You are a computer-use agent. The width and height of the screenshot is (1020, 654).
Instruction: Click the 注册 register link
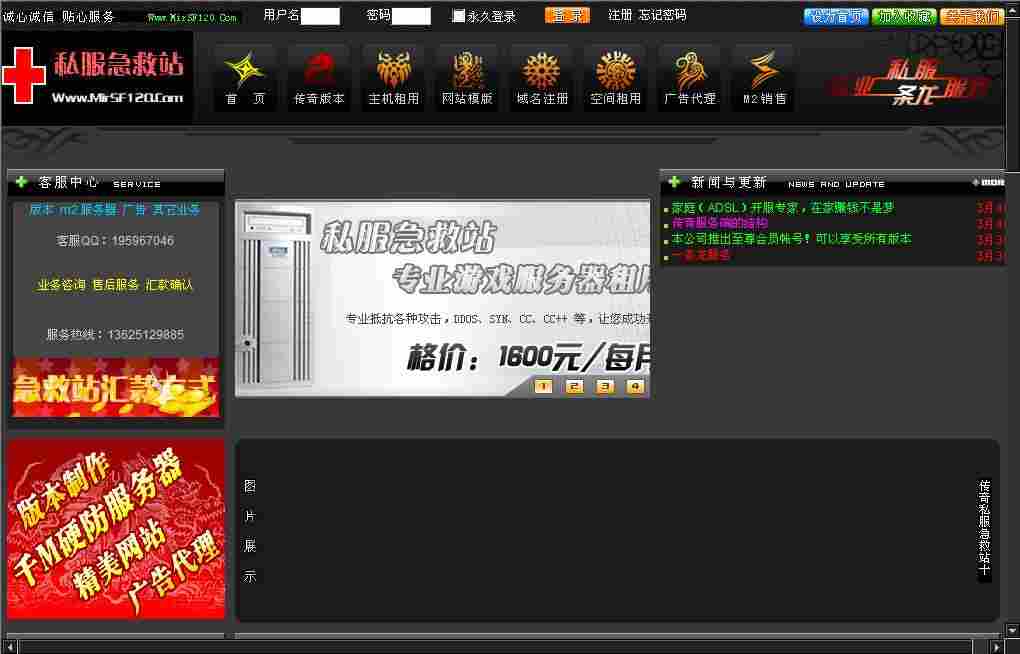pos(620,16)
